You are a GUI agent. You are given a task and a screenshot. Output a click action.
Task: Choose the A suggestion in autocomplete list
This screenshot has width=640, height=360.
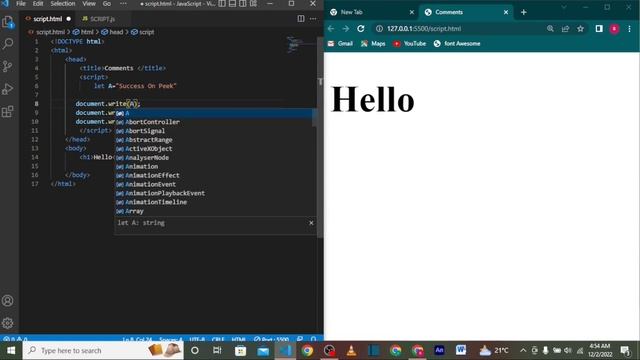[213, 113]
